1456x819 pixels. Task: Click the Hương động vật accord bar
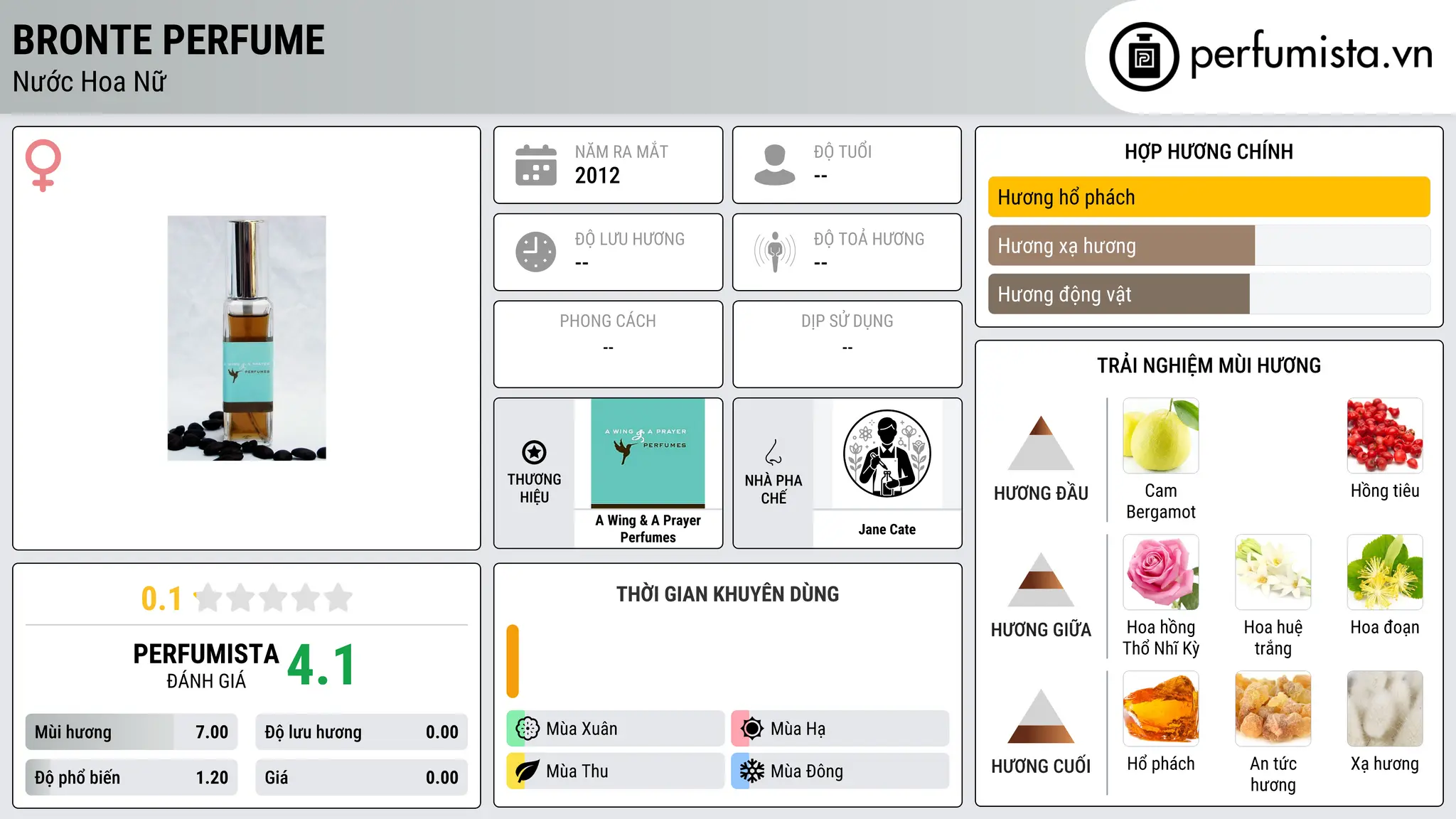[1209, 294]
